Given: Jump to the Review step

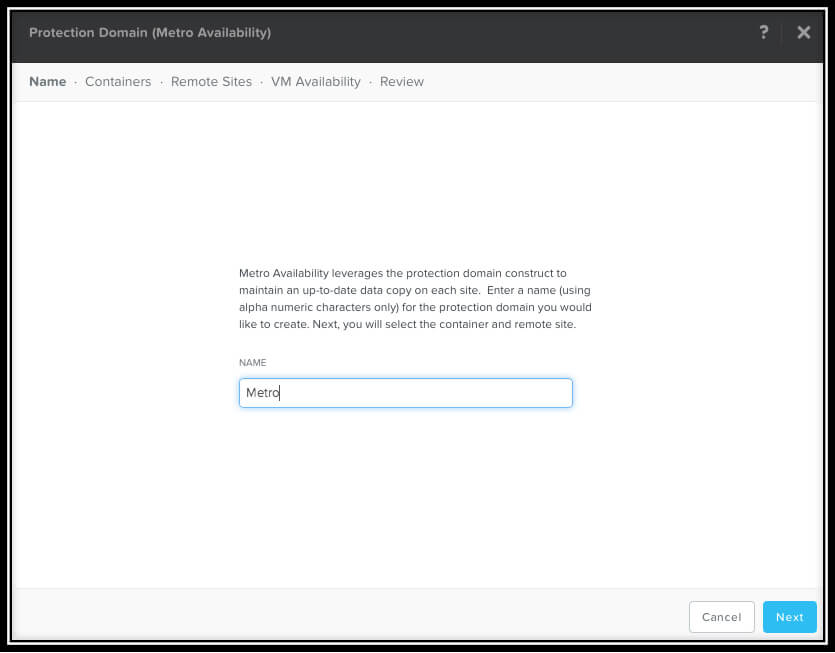Looking at the screenshot, I should 401,82.
